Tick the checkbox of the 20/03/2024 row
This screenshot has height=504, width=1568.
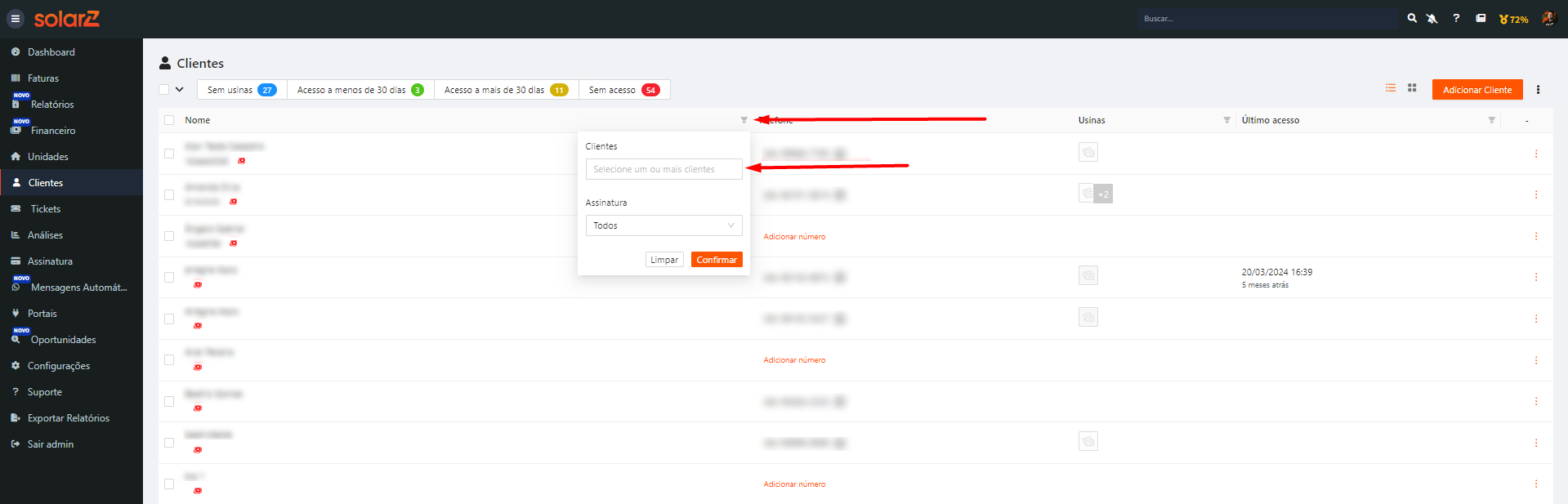[x=169, y=278]
